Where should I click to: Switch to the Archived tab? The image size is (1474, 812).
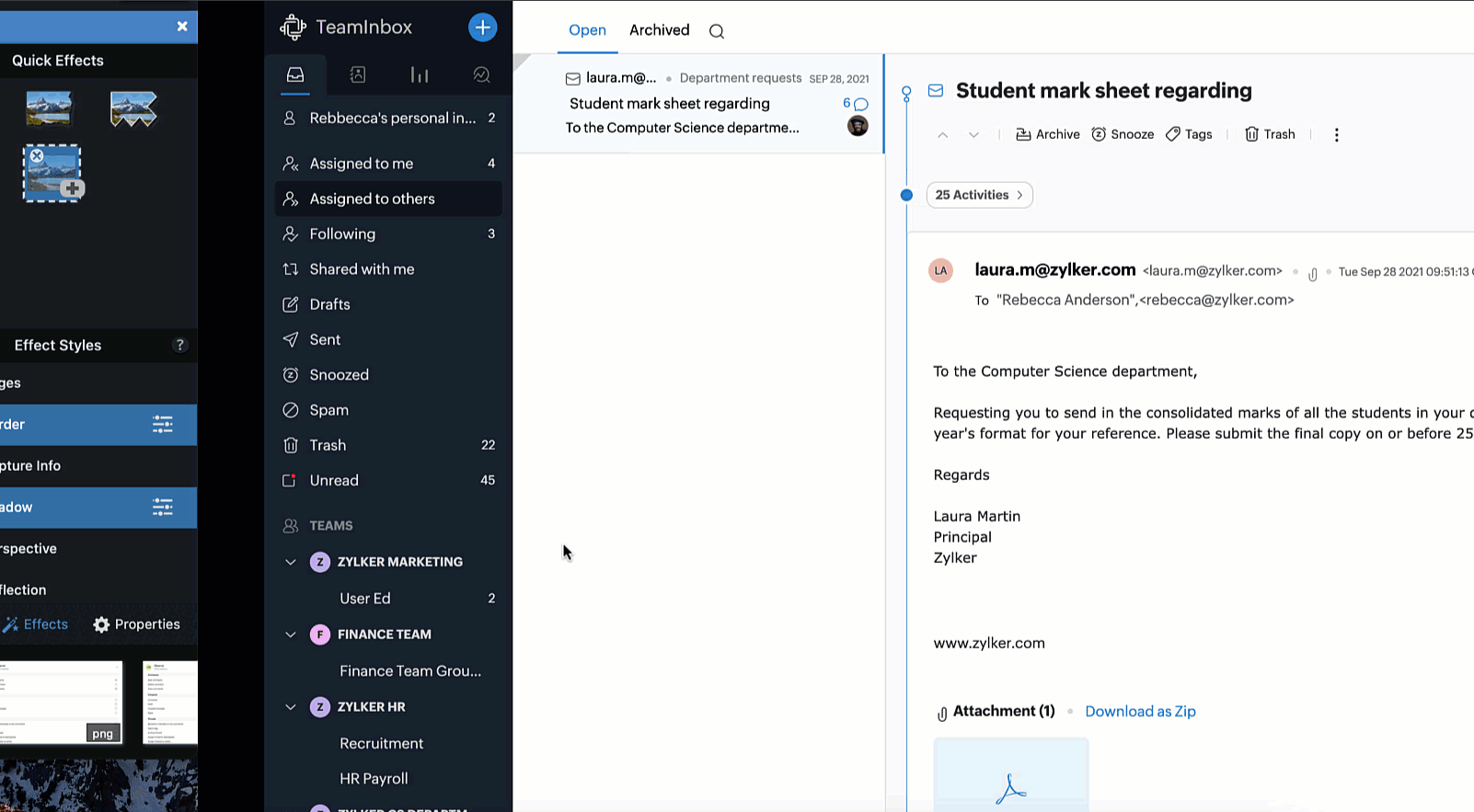point(659,30)
